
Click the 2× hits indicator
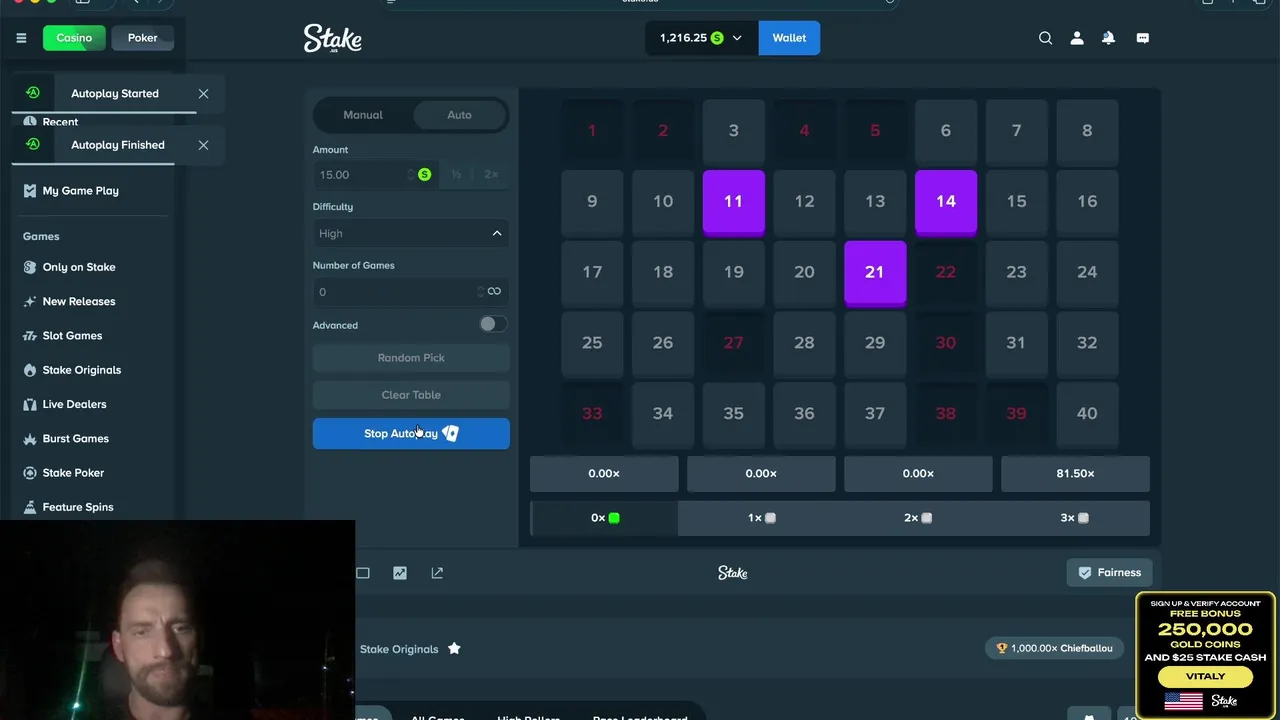click(x=918, y=518)
